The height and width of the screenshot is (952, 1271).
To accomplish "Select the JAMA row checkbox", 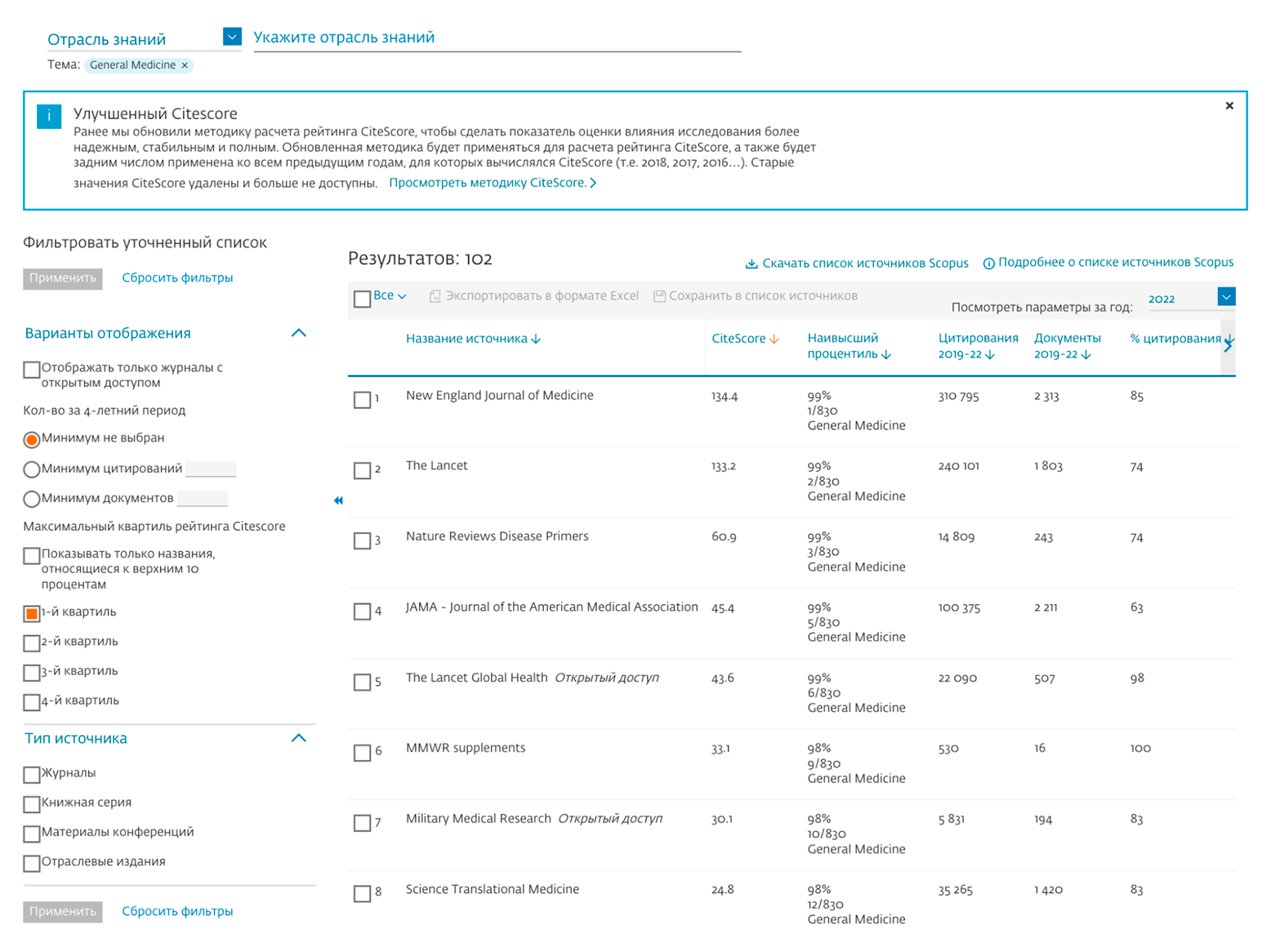I will point(363,612).
